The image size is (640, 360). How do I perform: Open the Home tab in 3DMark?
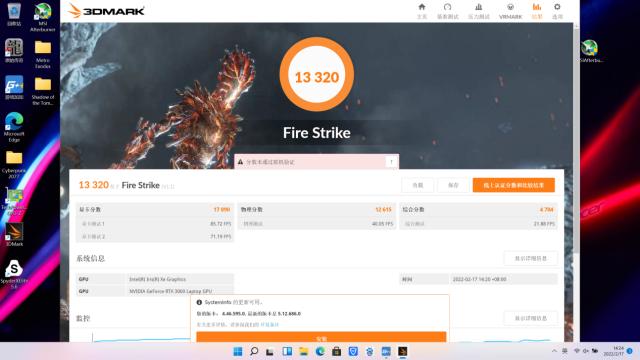pos(422,11)
